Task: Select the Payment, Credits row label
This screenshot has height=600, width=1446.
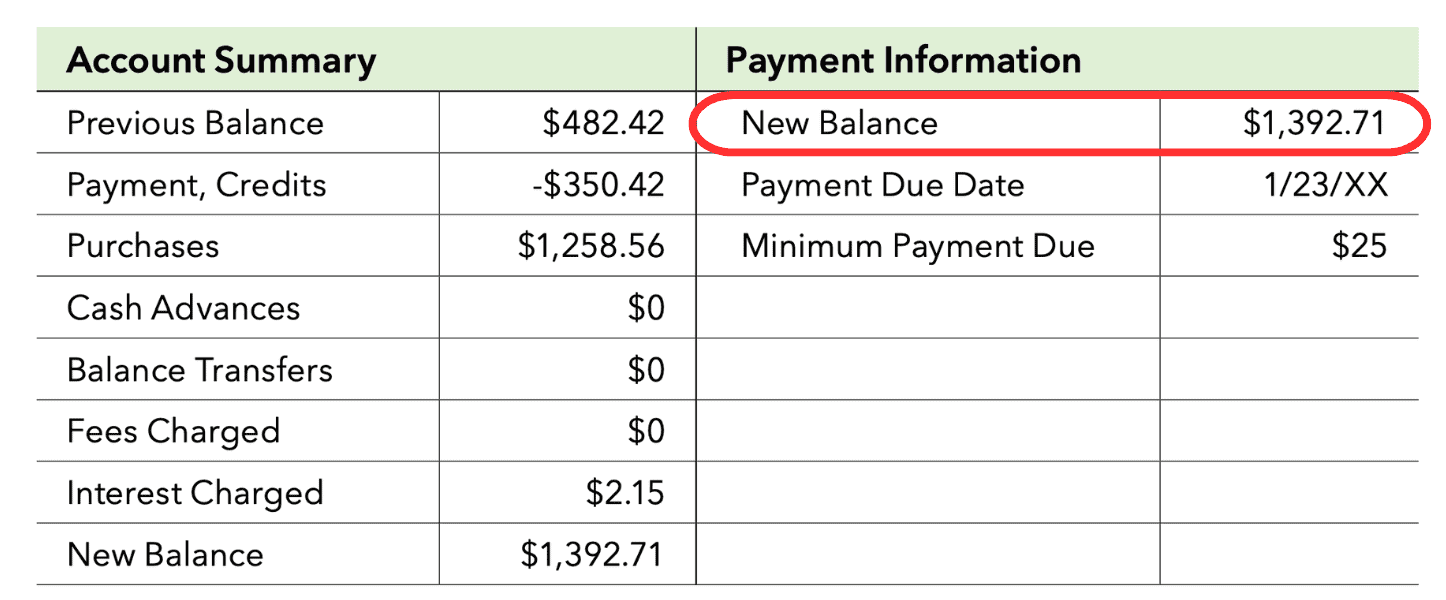Action: [x=196, y=185]
